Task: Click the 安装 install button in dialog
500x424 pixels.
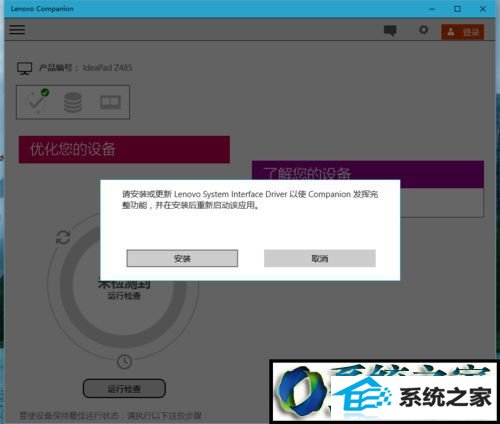Action: pyautogui.click(x=182, y=258)
